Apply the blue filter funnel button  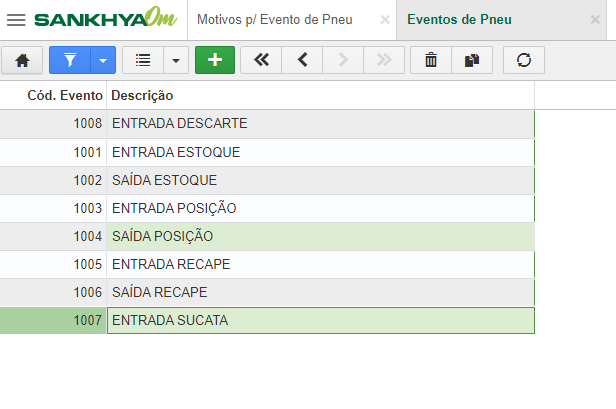pos(70,60)
